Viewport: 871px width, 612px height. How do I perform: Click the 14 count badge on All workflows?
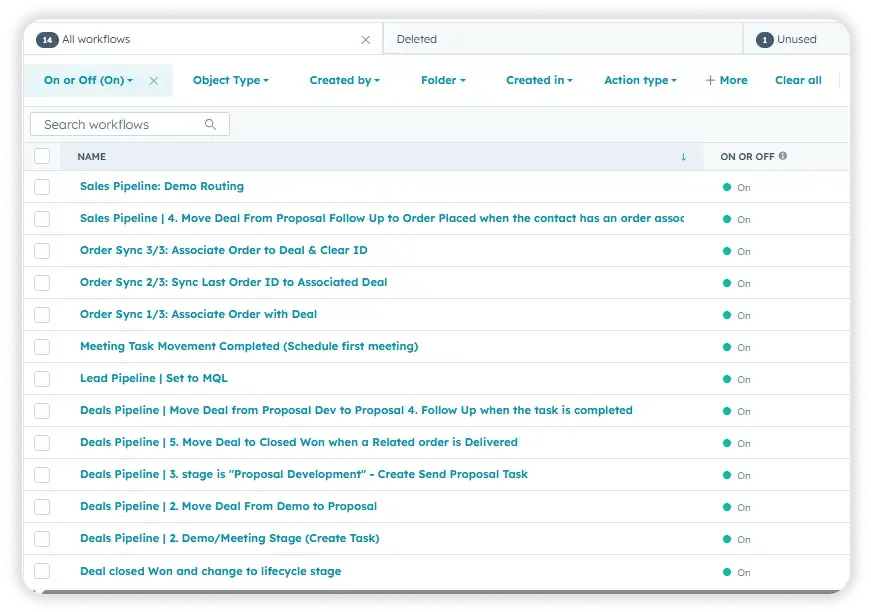[x=47, y=39]
